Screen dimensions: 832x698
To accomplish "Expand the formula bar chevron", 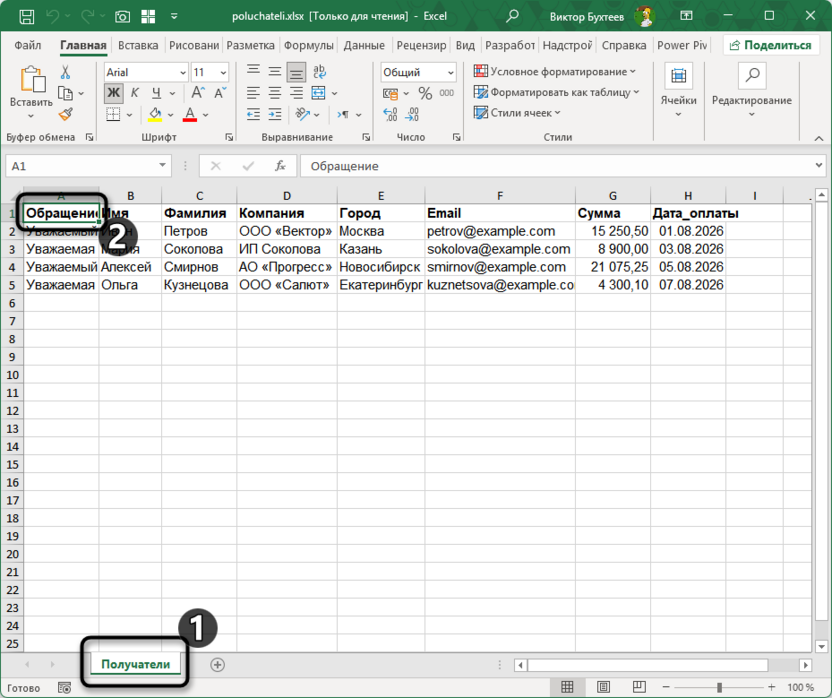I will [x=818, y=166].
